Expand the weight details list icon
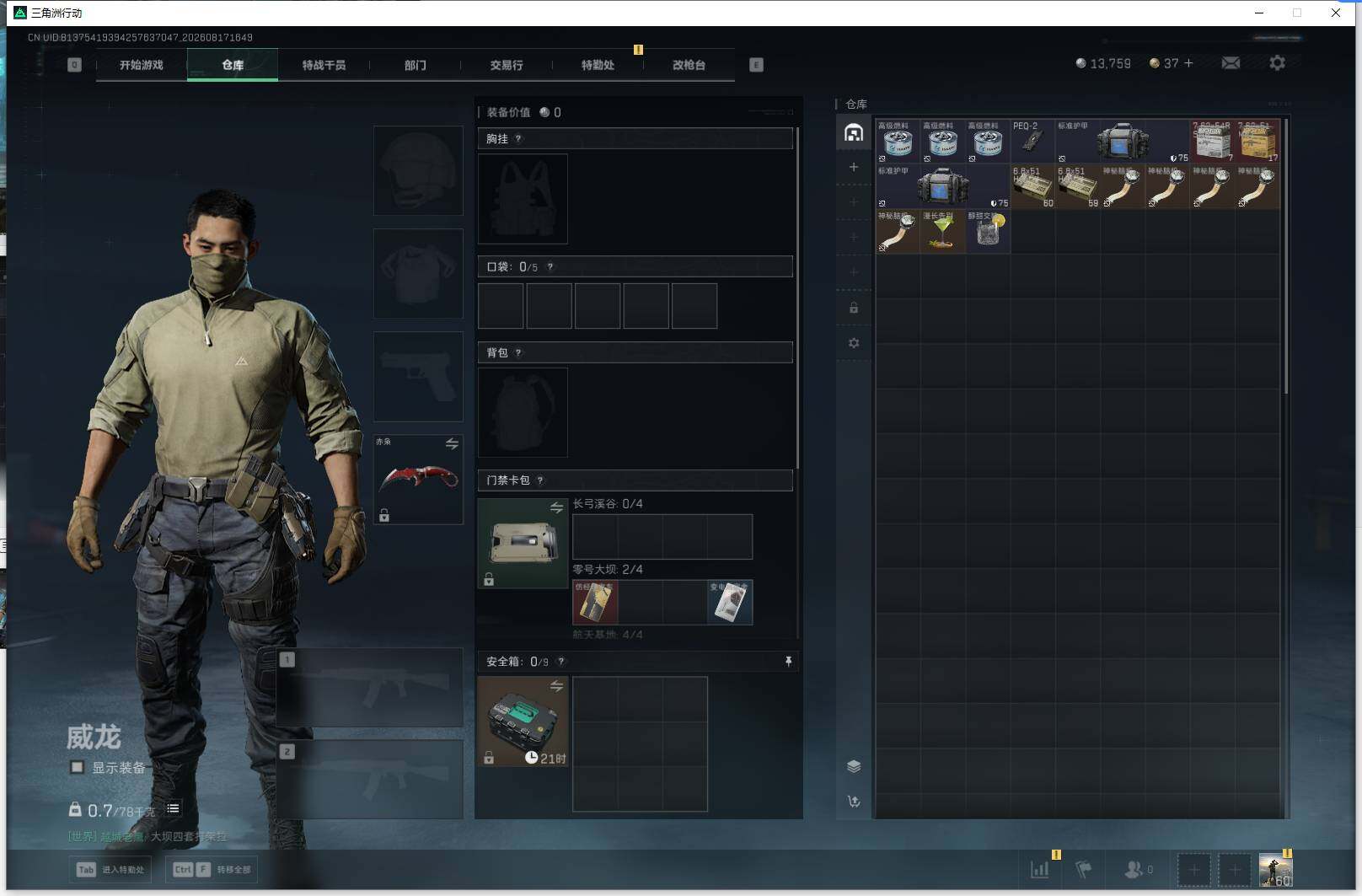This screenshot has width=1362, height=896. coord(173,808)
